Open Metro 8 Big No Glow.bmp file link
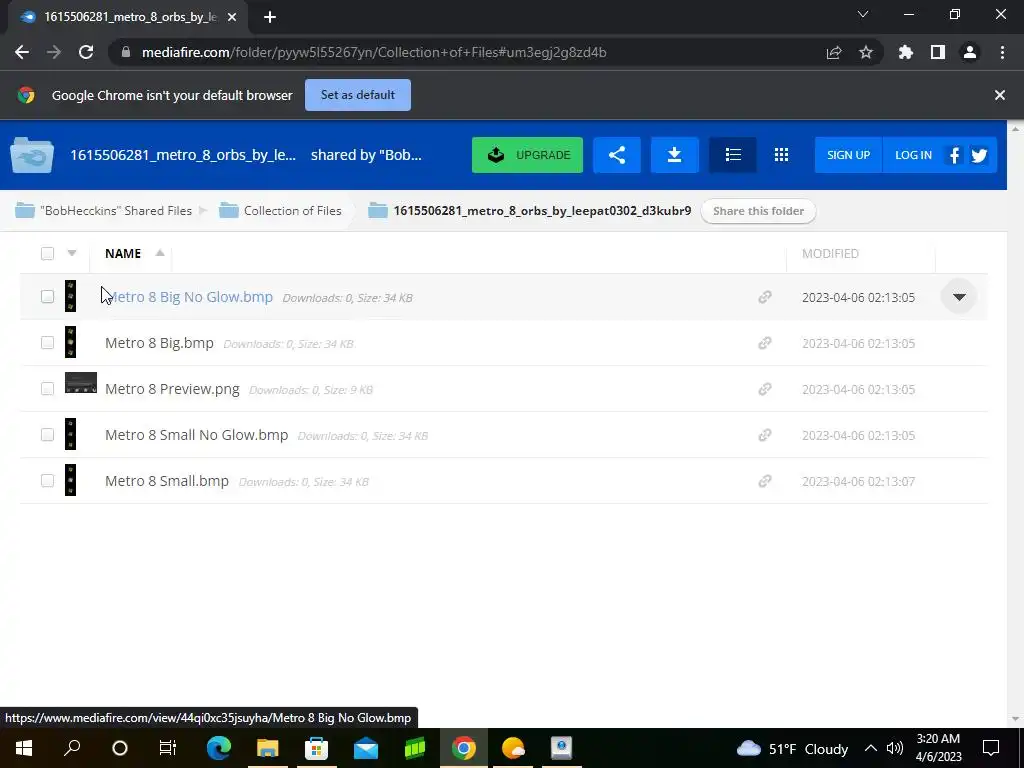The width and height of the screenshot is (1024, 768). coord(189,296)
